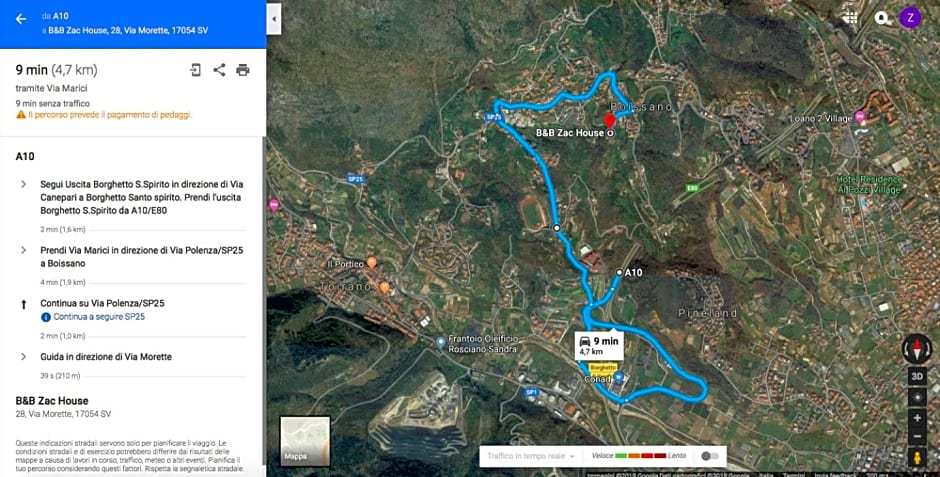Open the Traffico in tempo reale dropdown

(531, 456)
